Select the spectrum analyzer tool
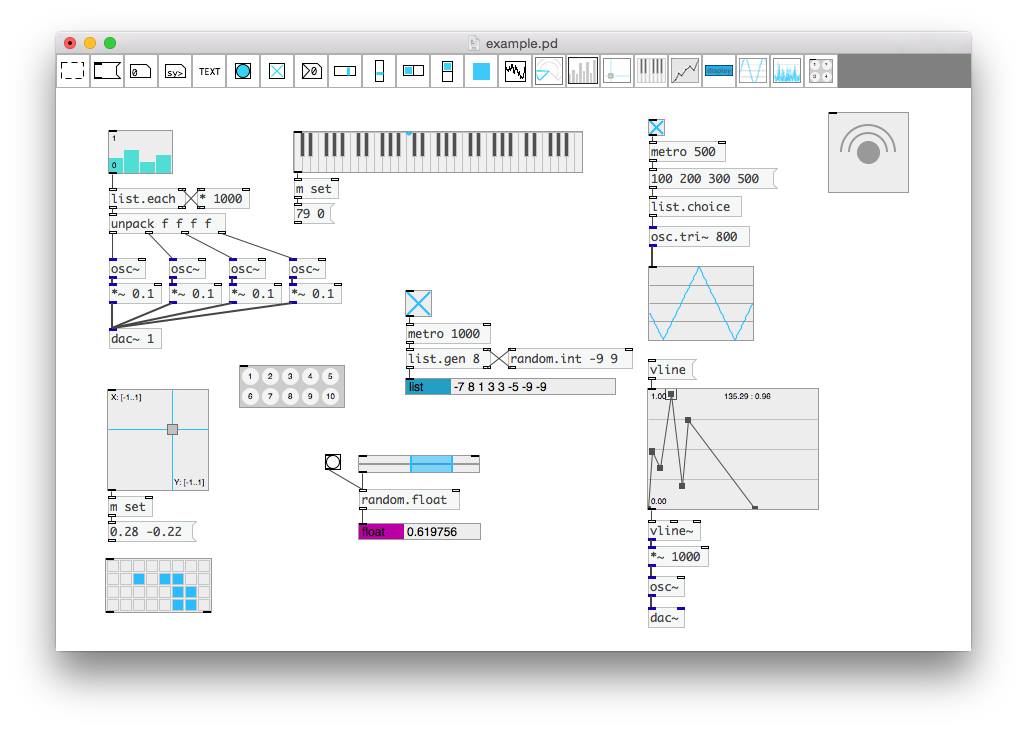Viewport: 1027px width, 731px height. click(x=787, y=71)
